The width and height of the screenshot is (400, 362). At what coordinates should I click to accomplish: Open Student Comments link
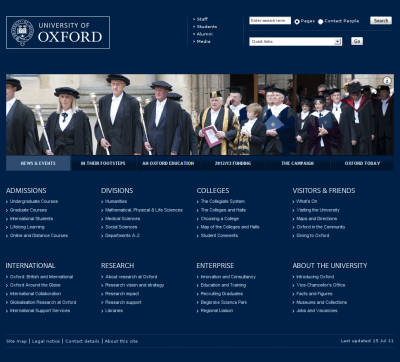219,235
